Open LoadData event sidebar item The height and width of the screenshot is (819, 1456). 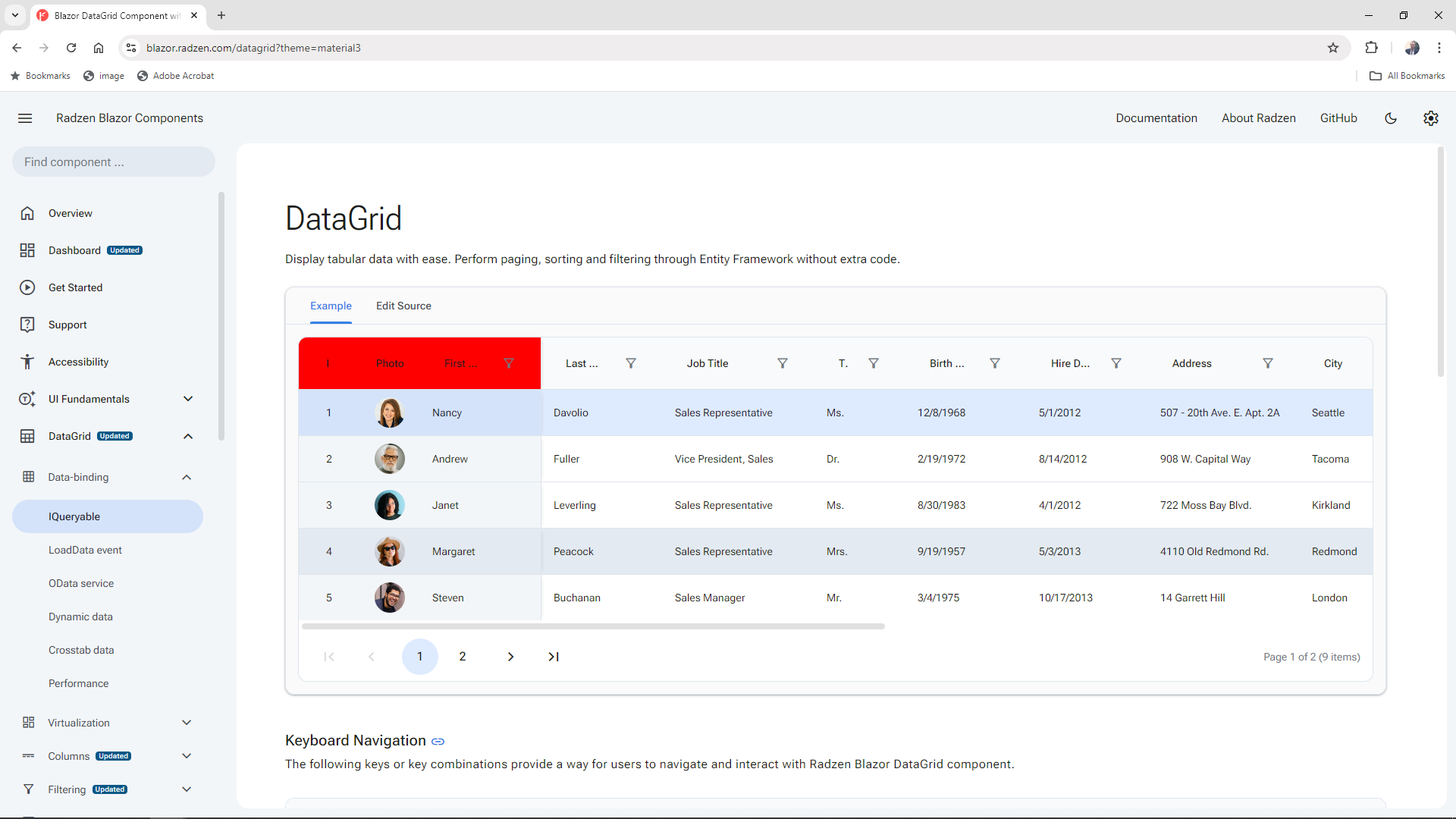tap(85, 550)
